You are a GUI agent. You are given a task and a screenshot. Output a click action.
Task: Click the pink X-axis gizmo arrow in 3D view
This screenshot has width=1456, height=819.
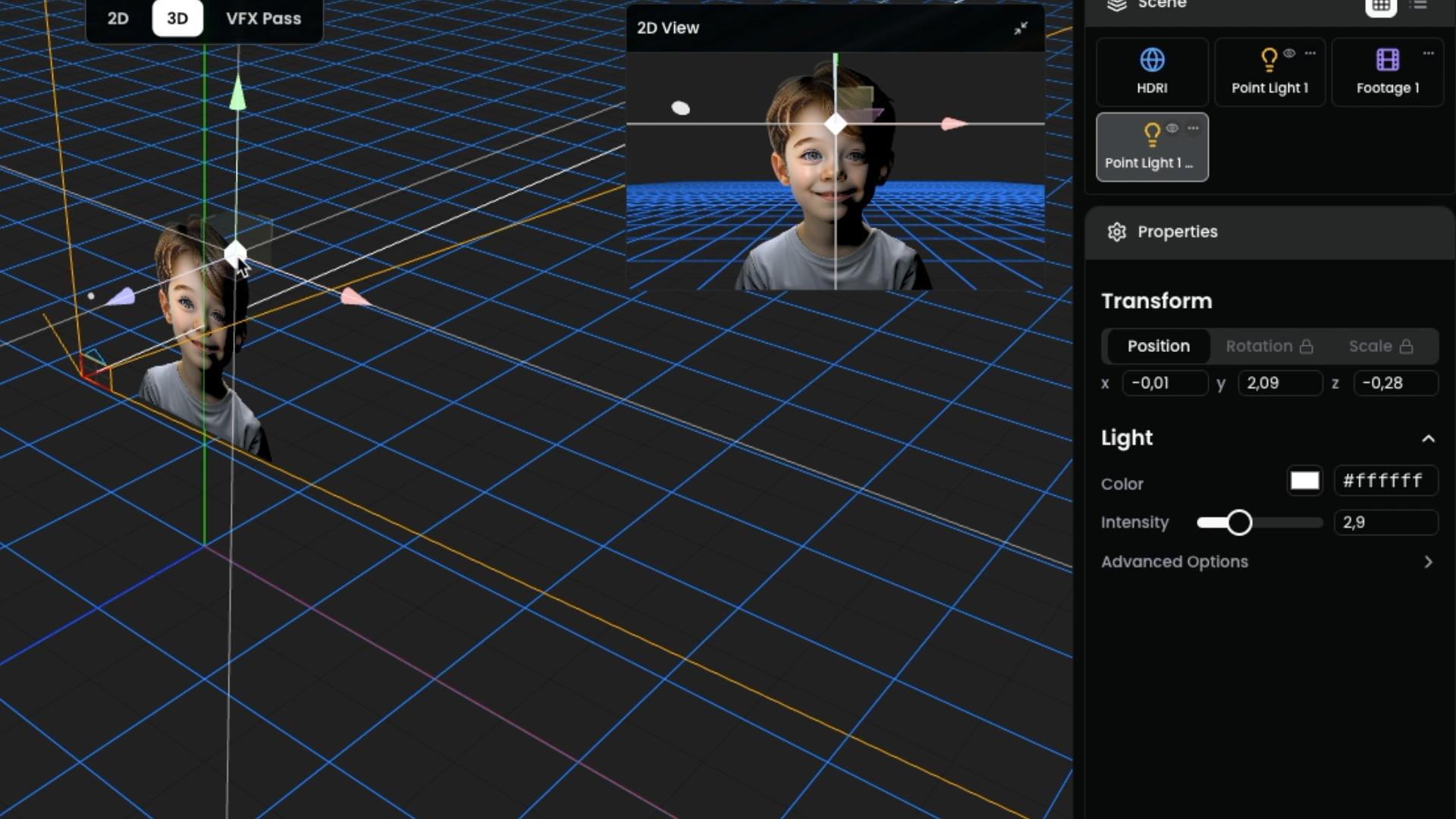354,297
